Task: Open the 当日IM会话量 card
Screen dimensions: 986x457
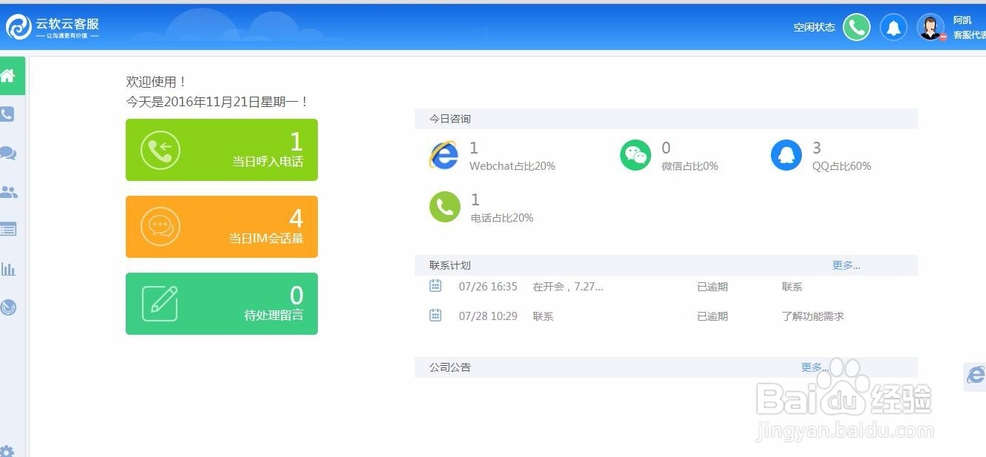Action: point(221,226)
